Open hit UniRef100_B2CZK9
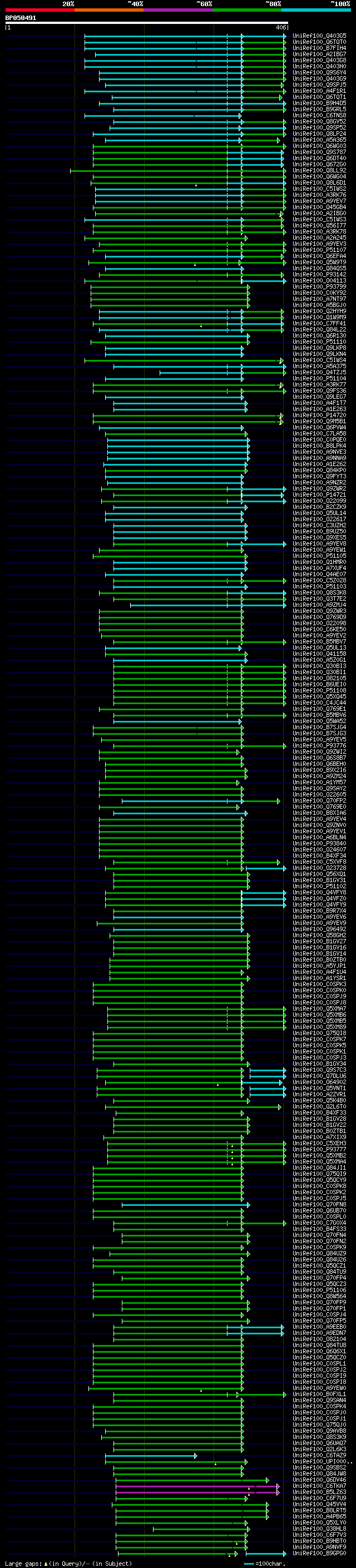This screenshot has height=1568, width=356. tap(319, 507)
